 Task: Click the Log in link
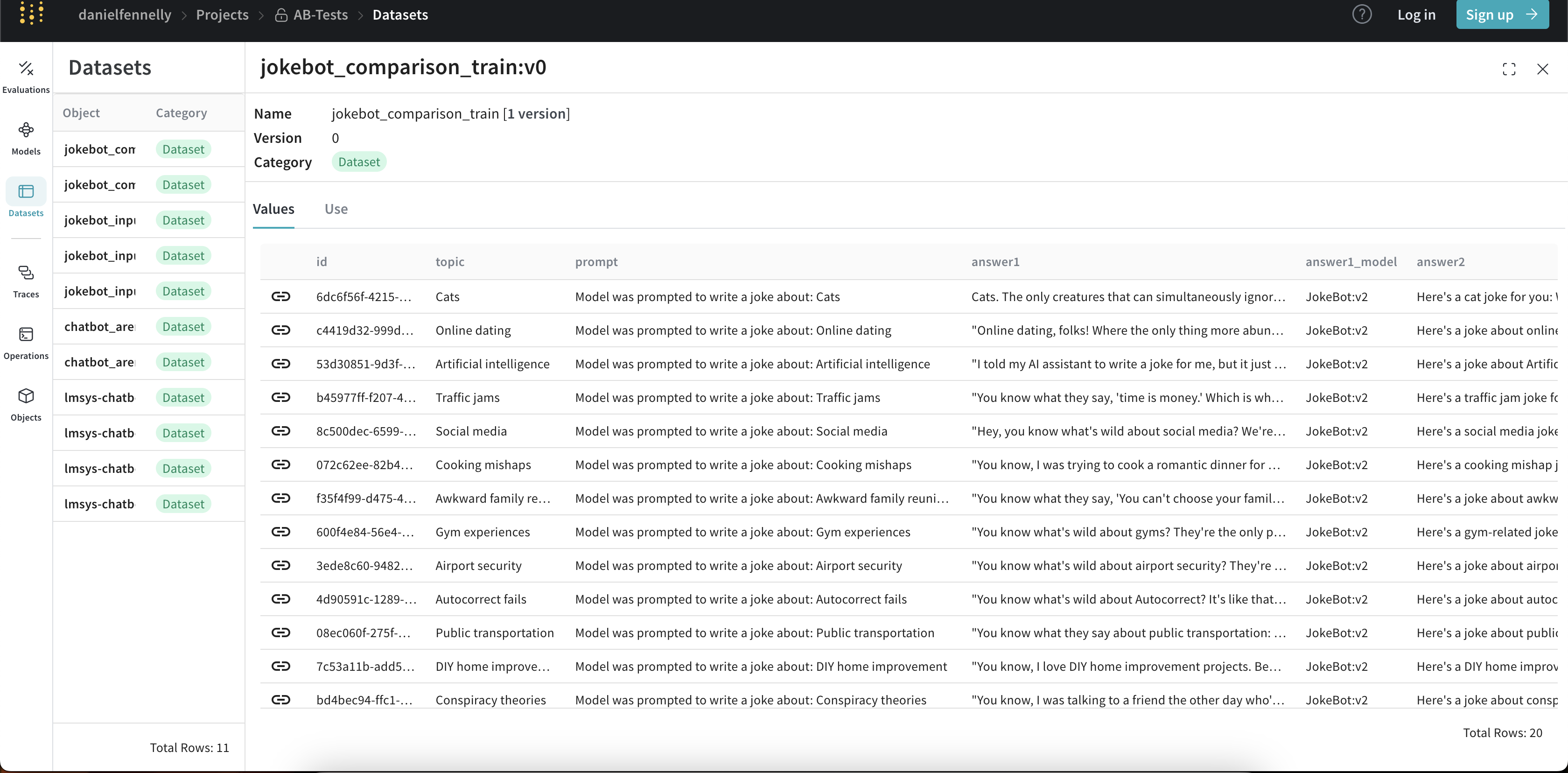coord(1416,14)
